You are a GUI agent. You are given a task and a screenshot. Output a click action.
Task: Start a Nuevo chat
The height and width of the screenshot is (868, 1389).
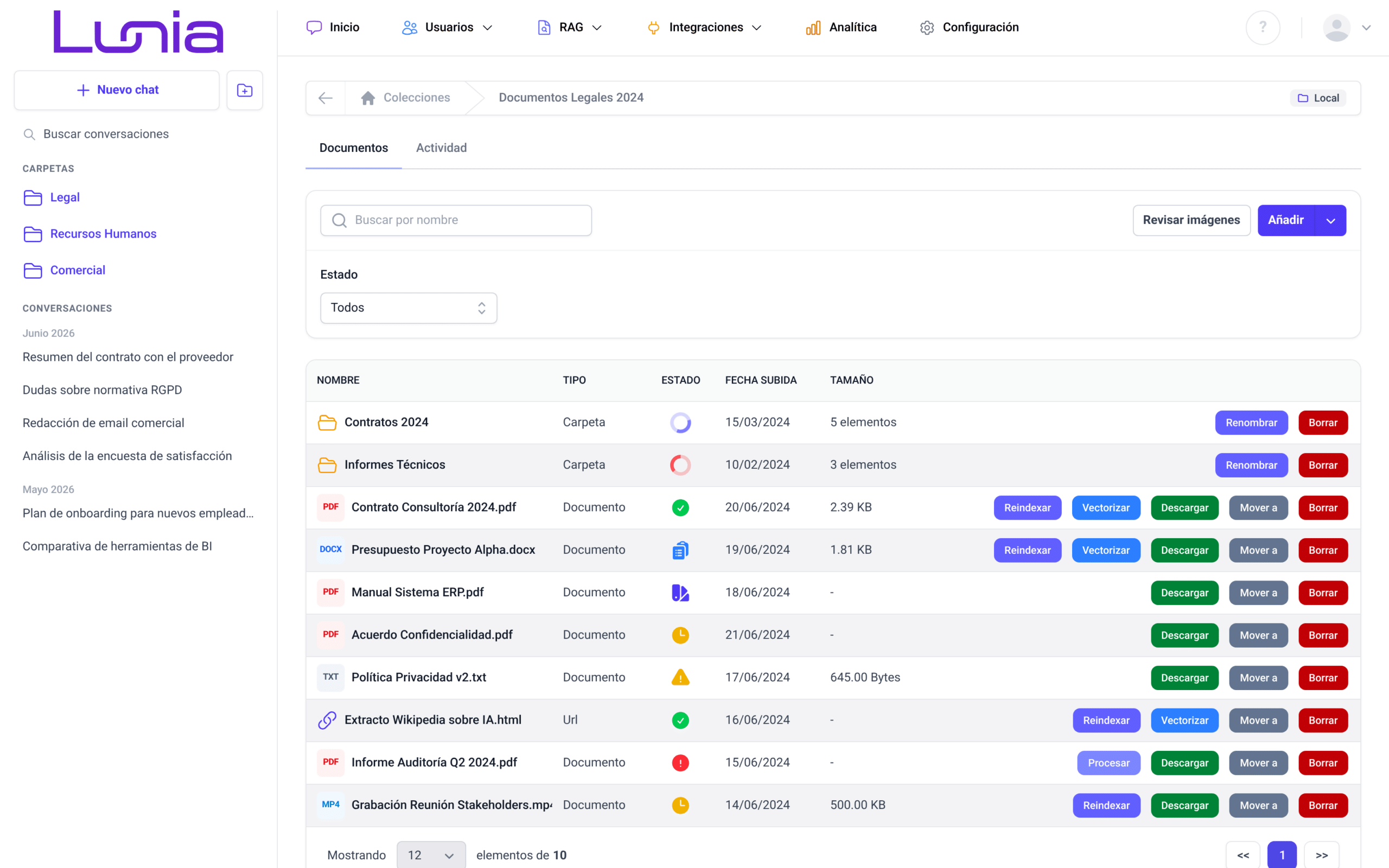(x=117, y=90)
